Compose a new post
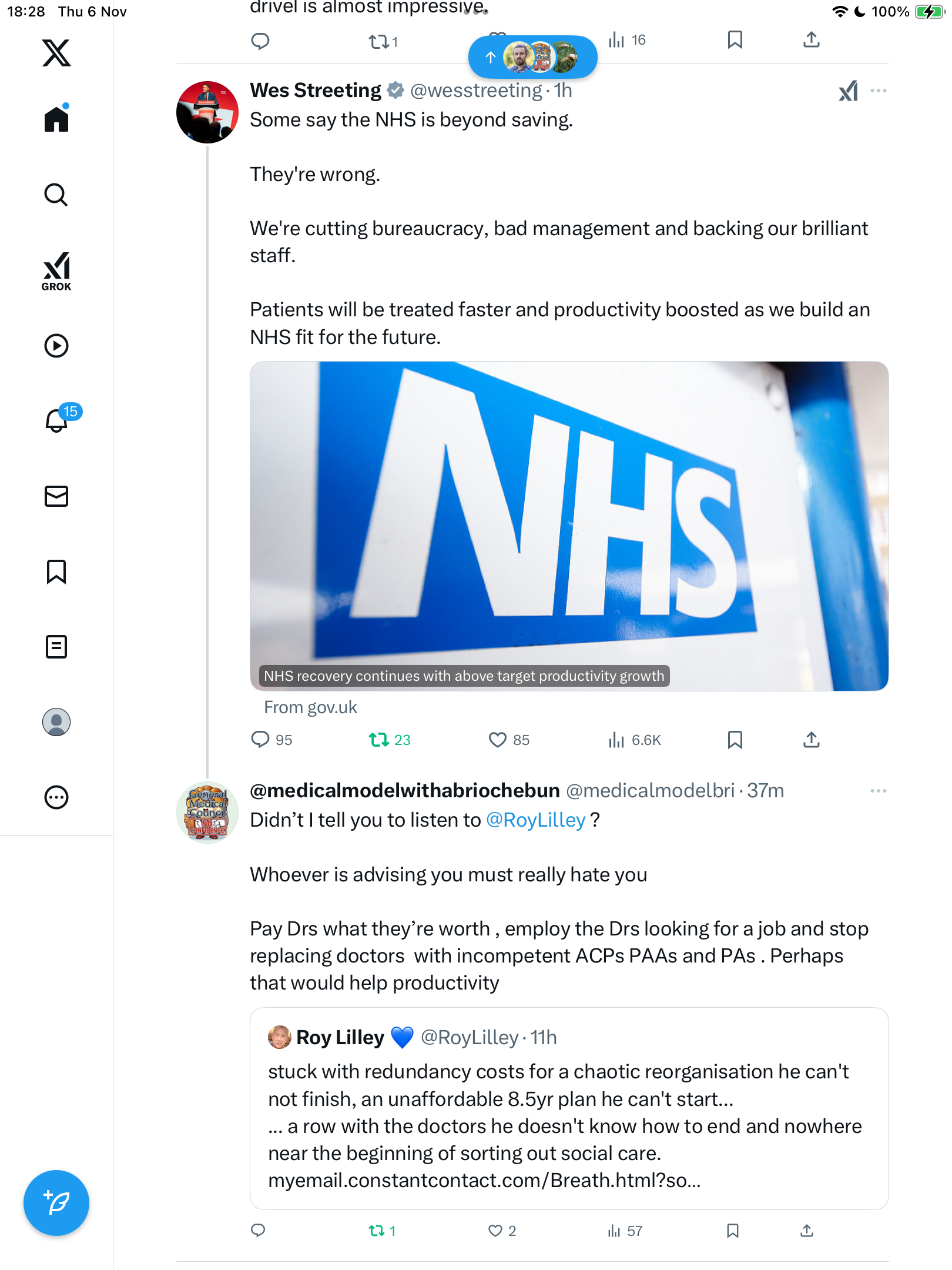Viewport: 952px width, 1270px height. (x=56, y=1203)
